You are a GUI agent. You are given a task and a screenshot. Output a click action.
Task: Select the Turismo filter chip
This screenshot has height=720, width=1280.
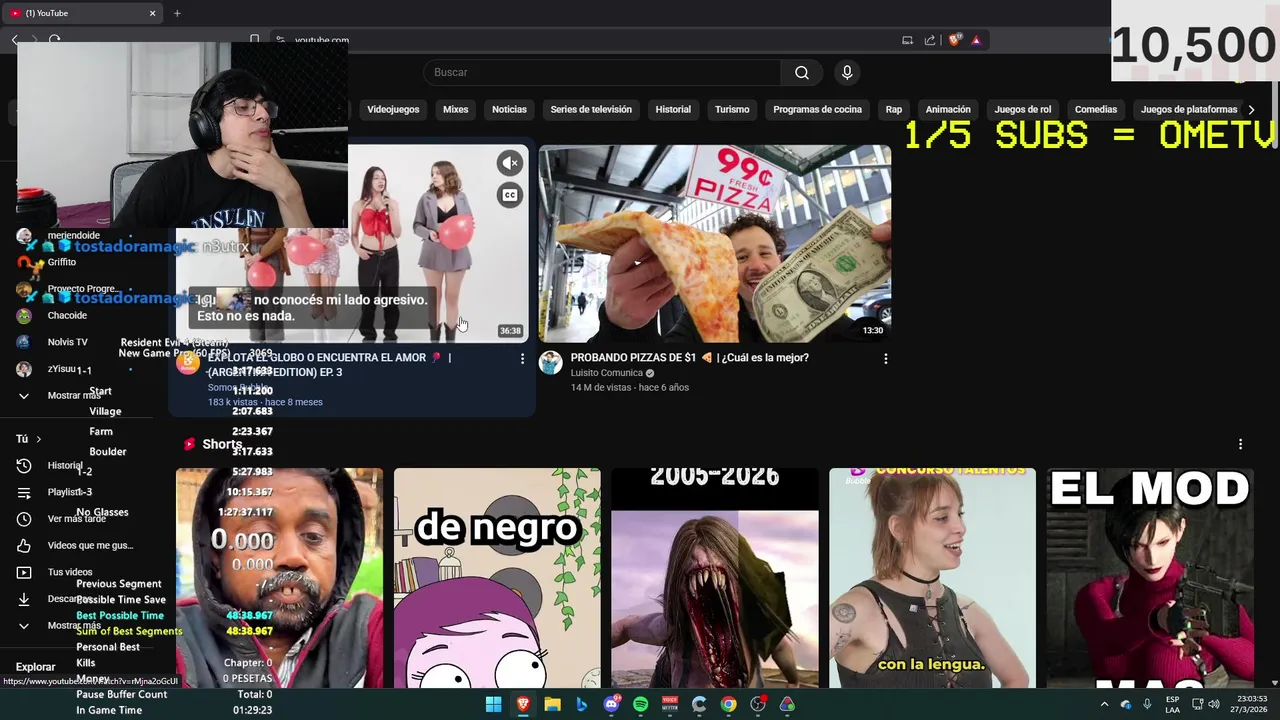pyautogui.click(x=732, y=109)
